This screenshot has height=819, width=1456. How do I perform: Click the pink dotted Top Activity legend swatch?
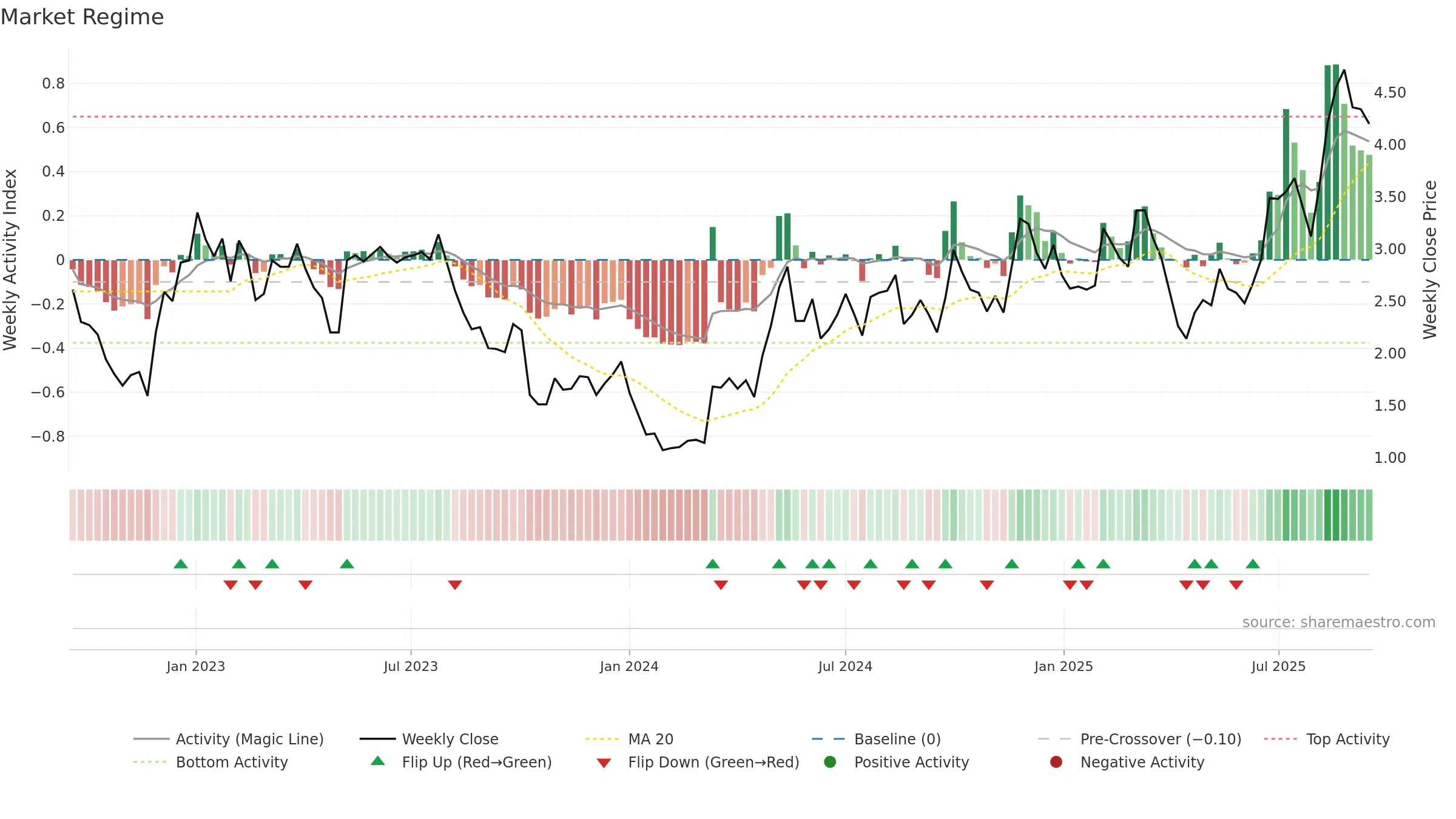(x=1281, y=740)
